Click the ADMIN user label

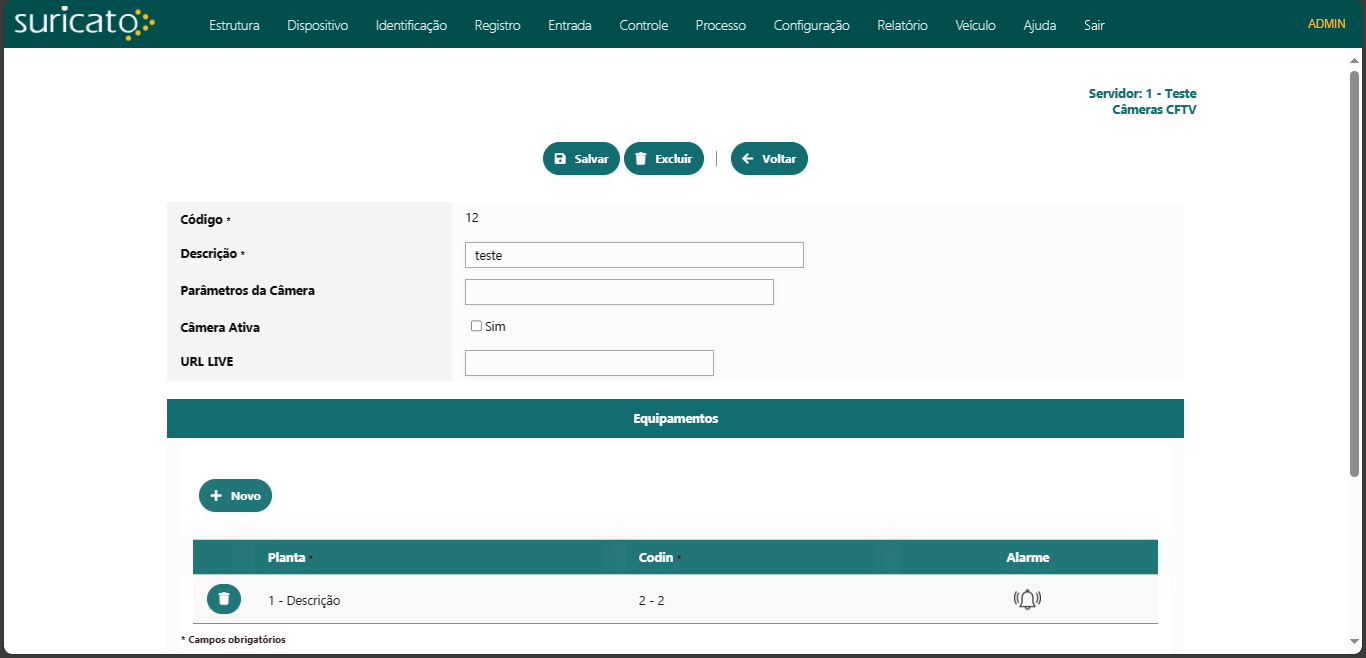click(1326, 23)
